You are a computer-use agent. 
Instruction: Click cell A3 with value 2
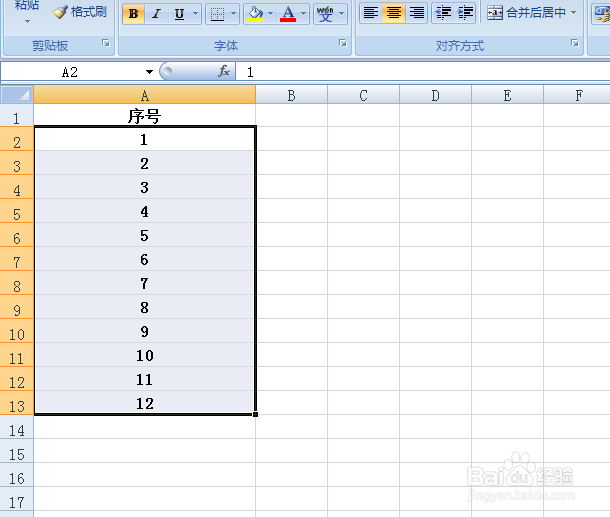click(x=145, y=163)
